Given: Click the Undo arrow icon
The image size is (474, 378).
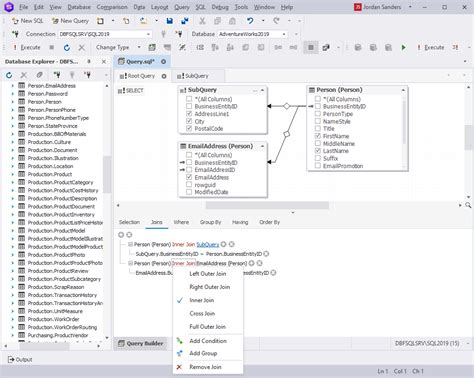Looking at the screenshot, I should (250, 21).
